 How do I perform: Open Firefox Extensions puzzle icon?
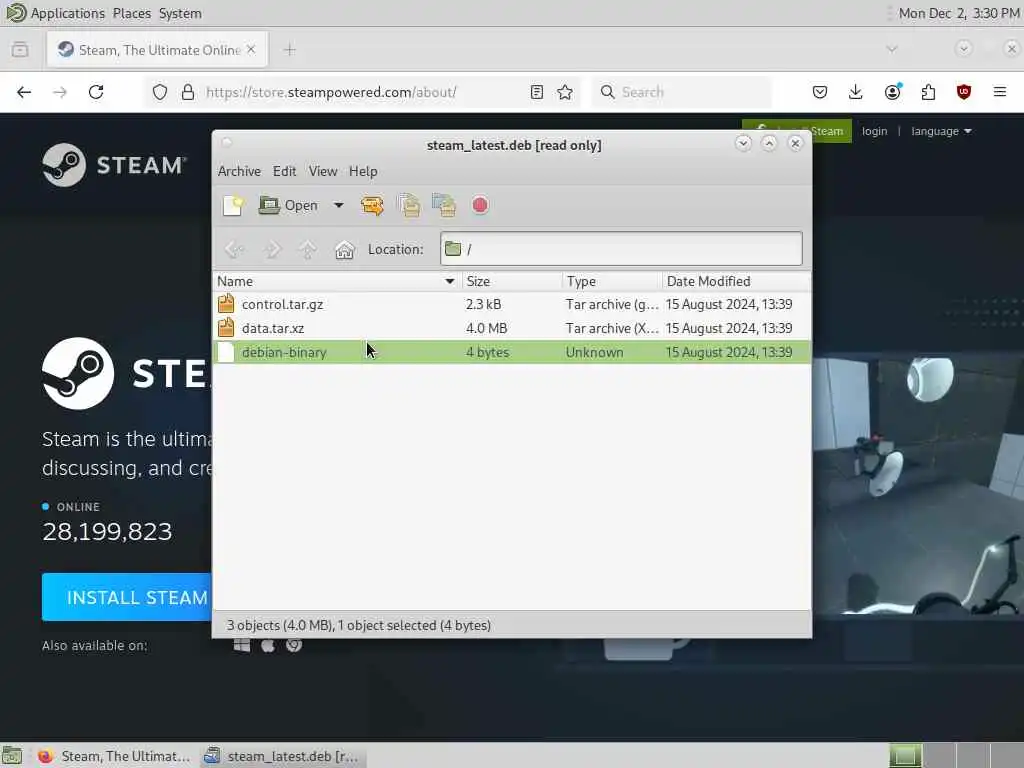point(929,92)
